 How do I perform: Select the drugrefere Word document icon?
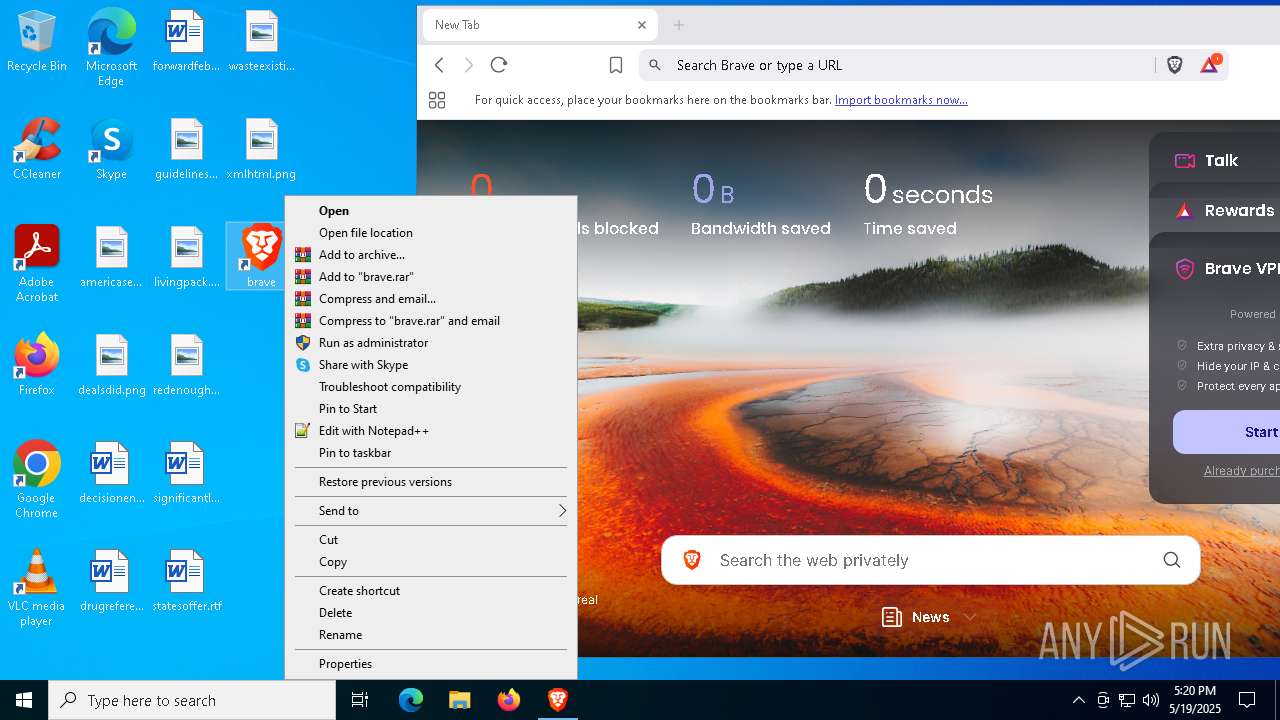point(111,581)
